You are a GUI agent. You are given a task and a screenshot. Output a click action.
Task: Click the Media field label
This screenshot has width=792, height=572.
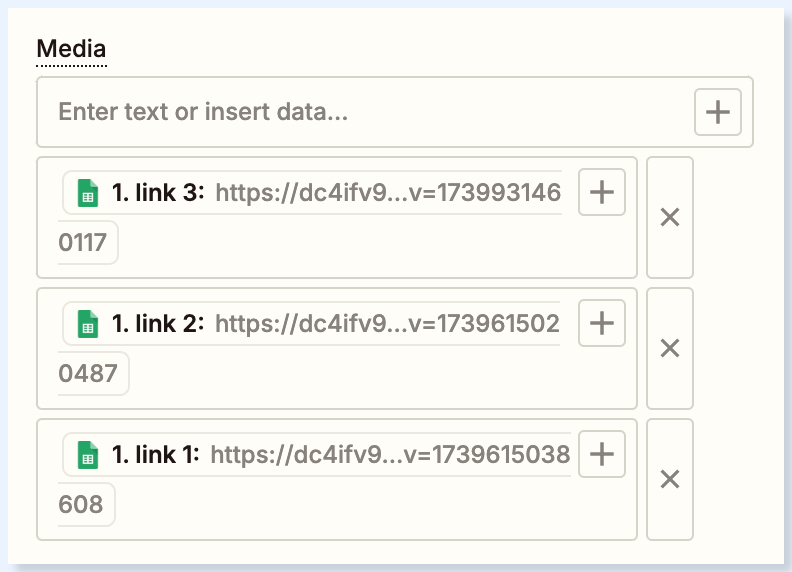pos(71,48)
